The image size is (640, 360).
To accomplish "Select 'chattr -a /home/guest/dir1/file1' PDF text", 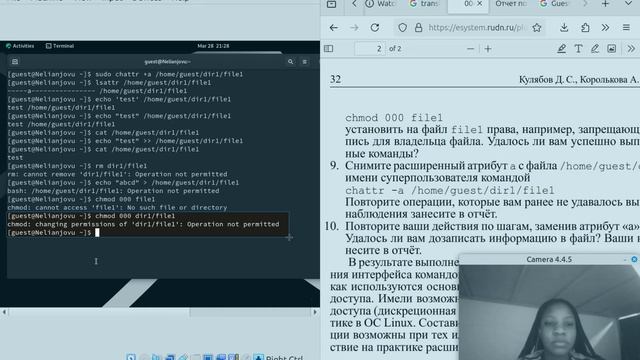I will click(450, 191).
